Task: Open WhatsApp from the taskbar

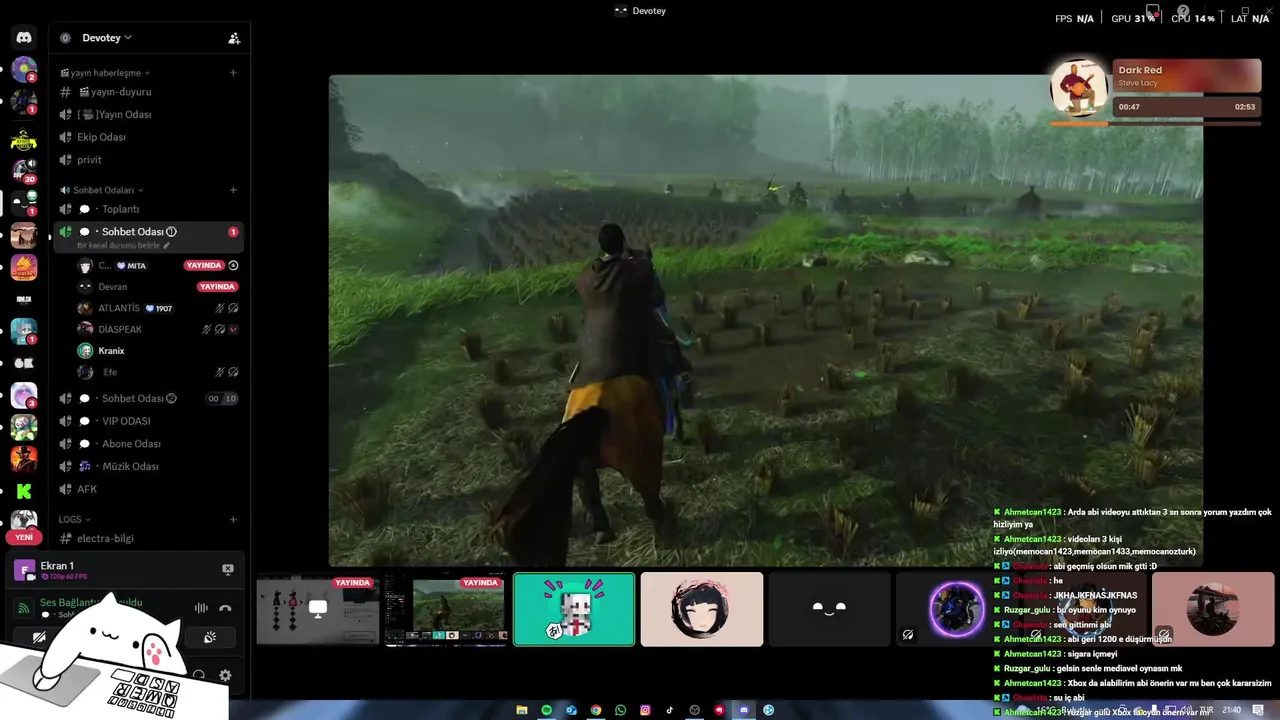Action: pos(621,710)
